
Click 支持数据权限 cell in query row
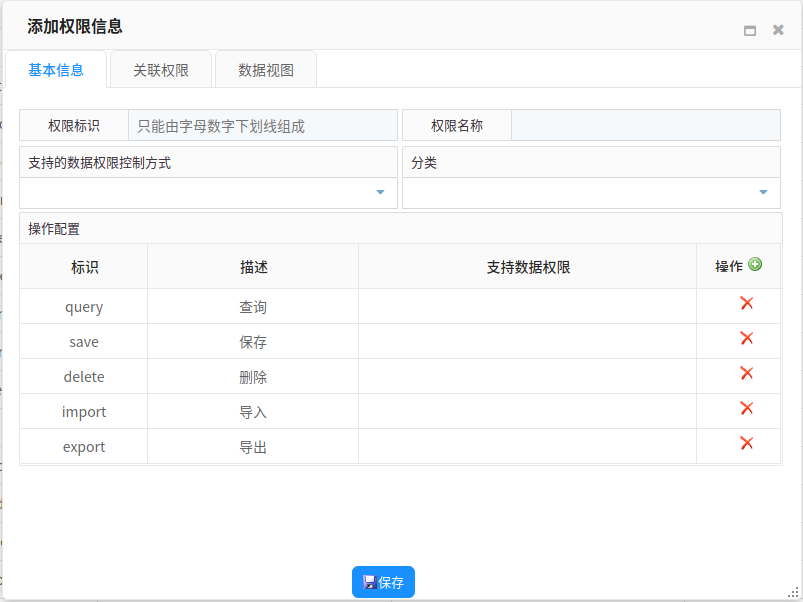tap(527, 307)
